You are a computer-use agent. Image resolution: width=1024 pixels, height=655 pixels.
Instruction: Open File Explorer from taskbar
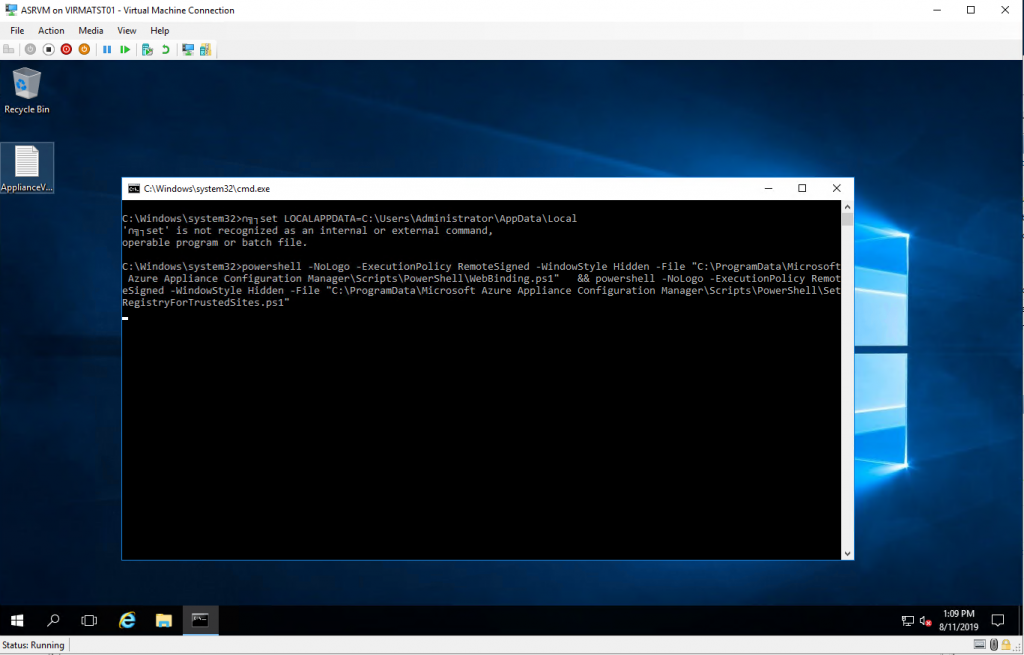pos(163,620)
